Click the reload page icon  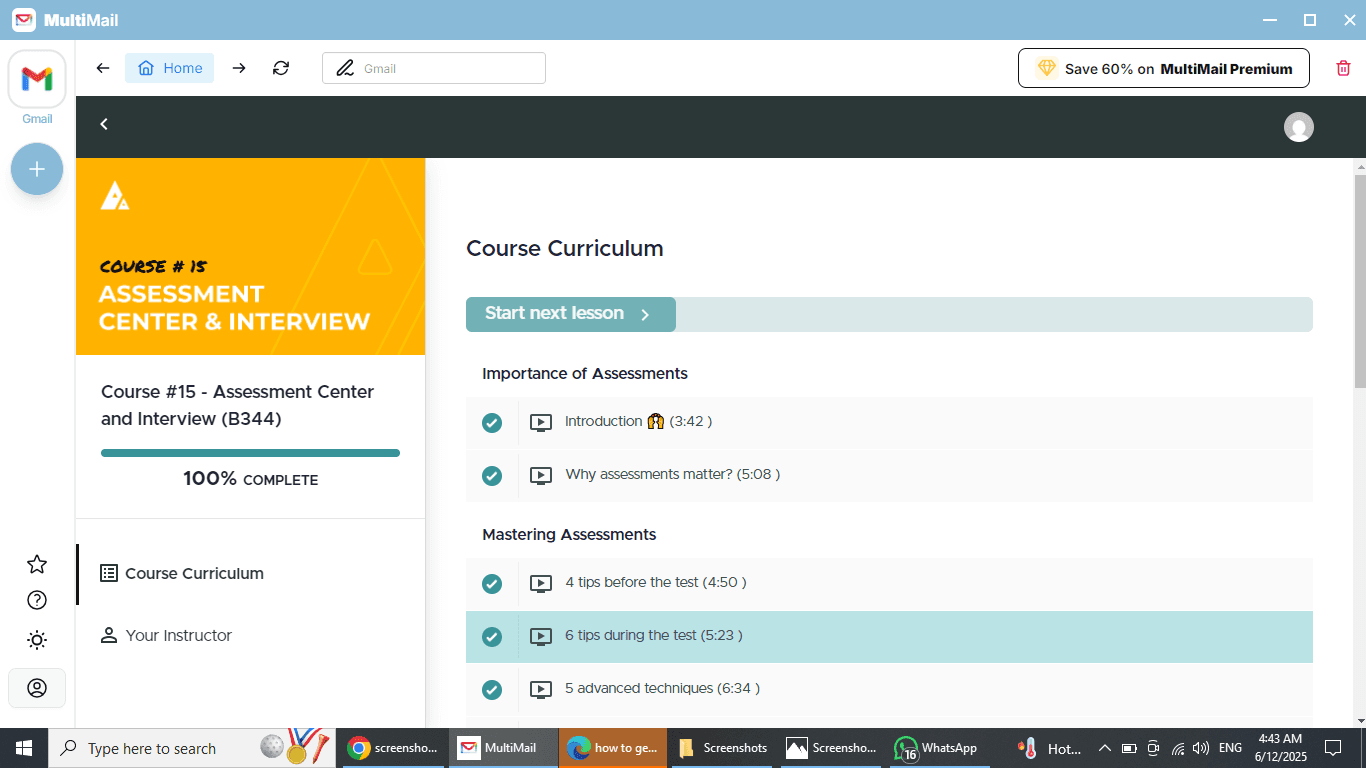click(281, 68)
